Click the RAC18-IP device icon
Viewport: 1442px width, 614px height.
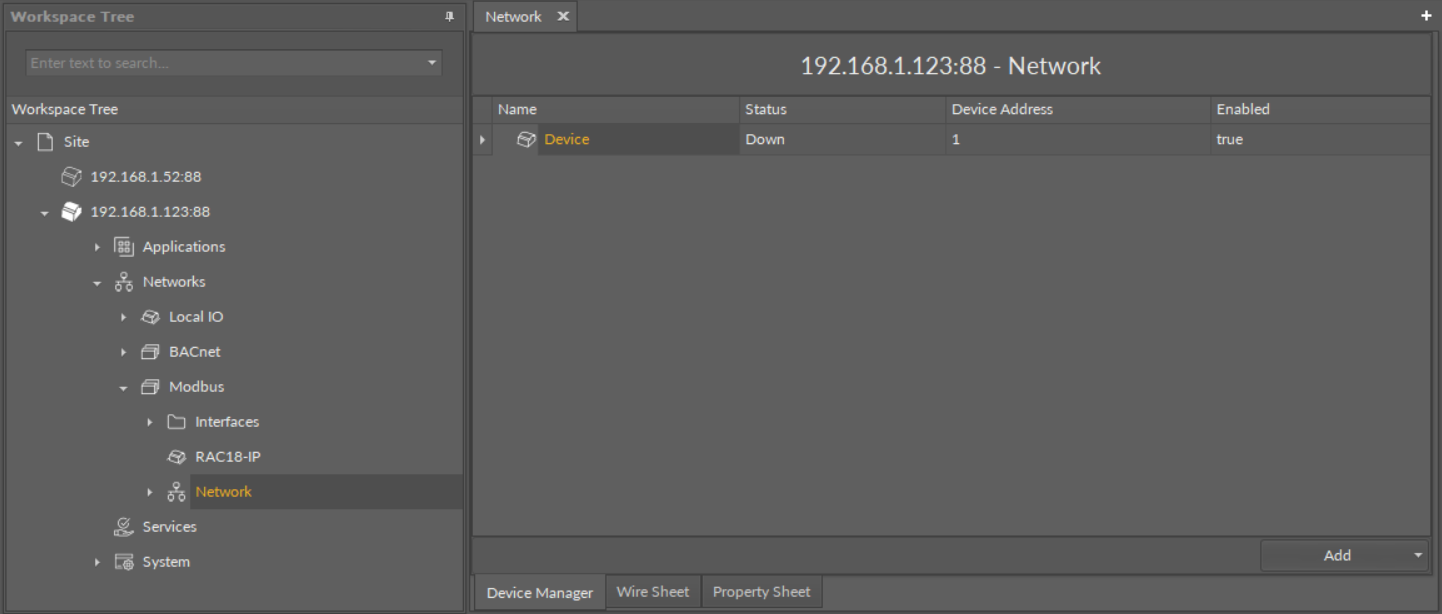click(x=177, y=457)
